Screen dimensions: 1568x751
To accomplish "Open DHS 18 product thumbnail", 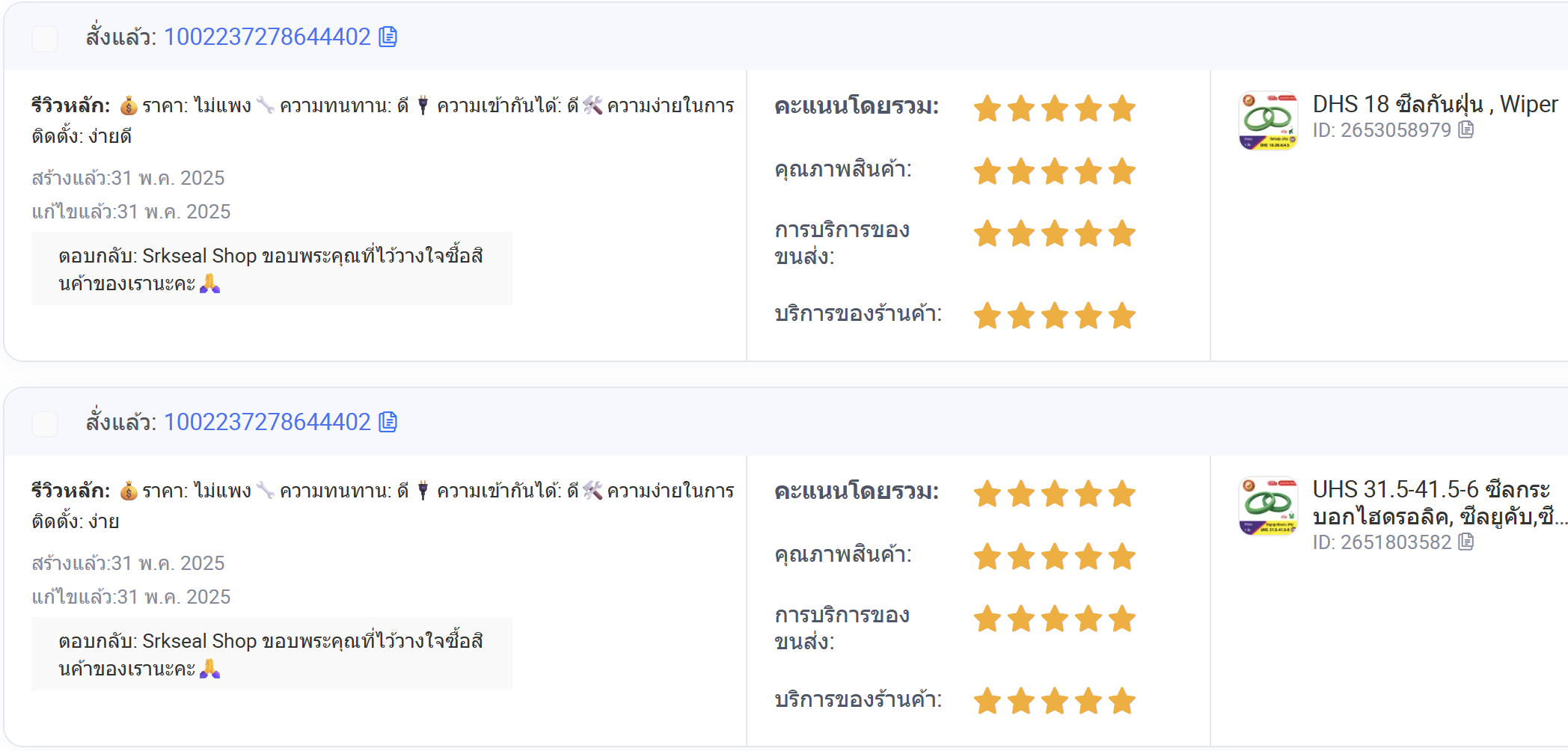I will click(1268, 120).
